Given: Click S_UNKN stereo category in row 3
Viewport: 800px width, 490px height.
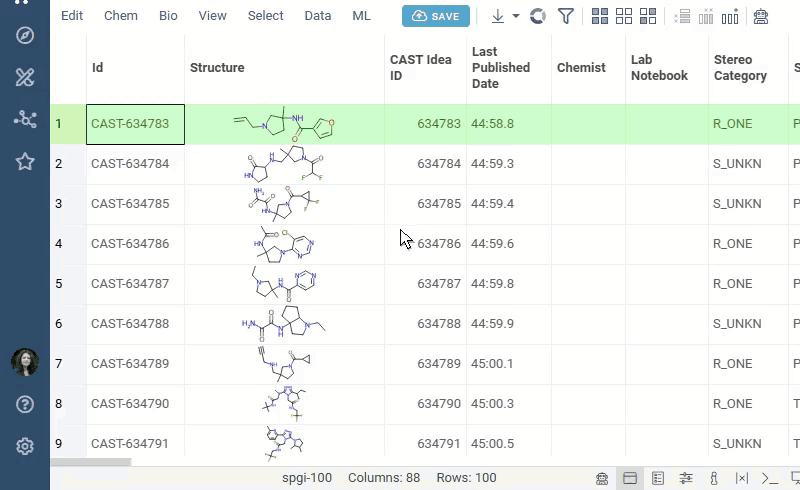Looking at the screenshot, I should 737,204.
